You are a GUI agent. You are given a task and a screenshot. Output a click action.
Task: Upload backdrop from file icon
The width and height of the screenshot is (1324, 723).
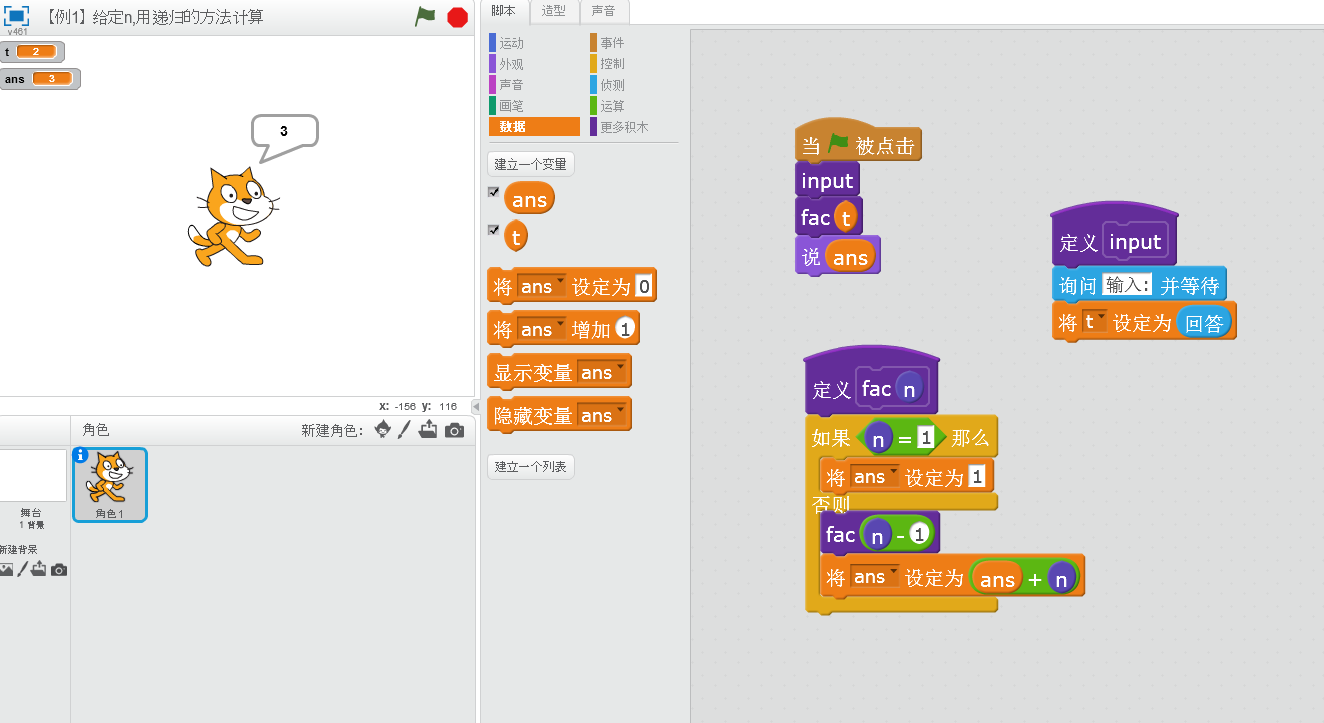coord(39,569)
